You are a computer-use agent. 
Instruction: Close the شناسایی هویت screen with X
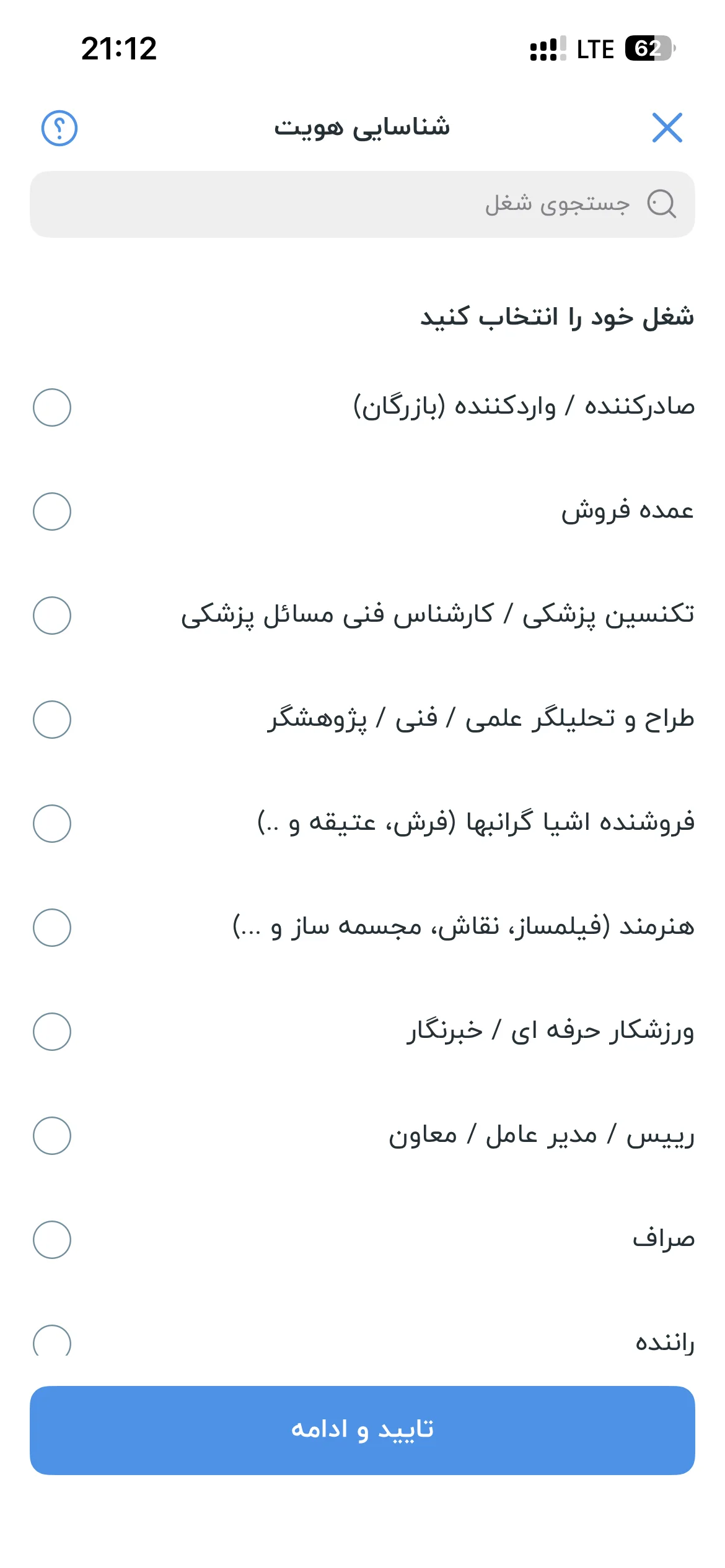coord(667,128)
